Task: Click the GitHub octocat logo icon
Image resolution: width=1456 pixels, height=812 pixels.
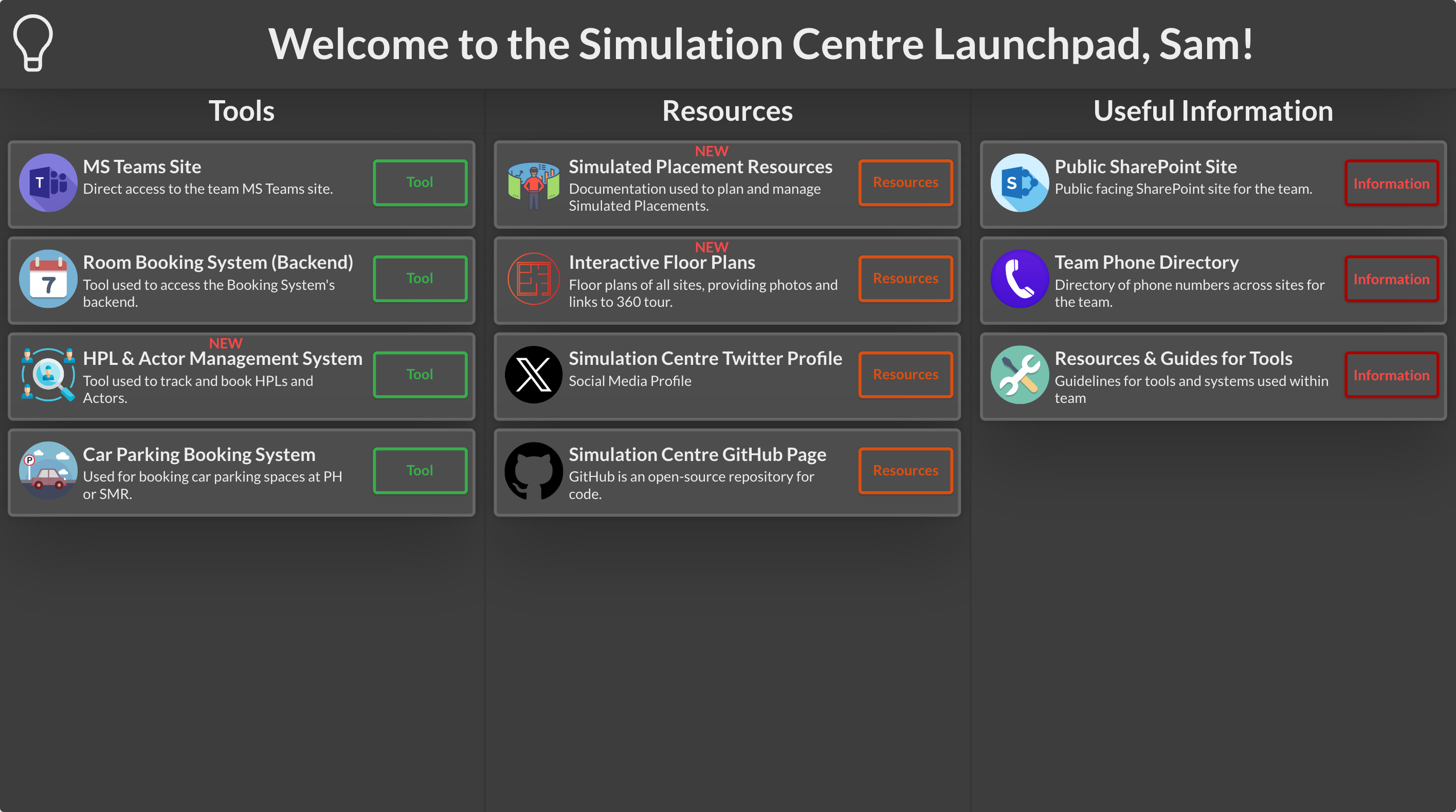Action: point(533,471)
